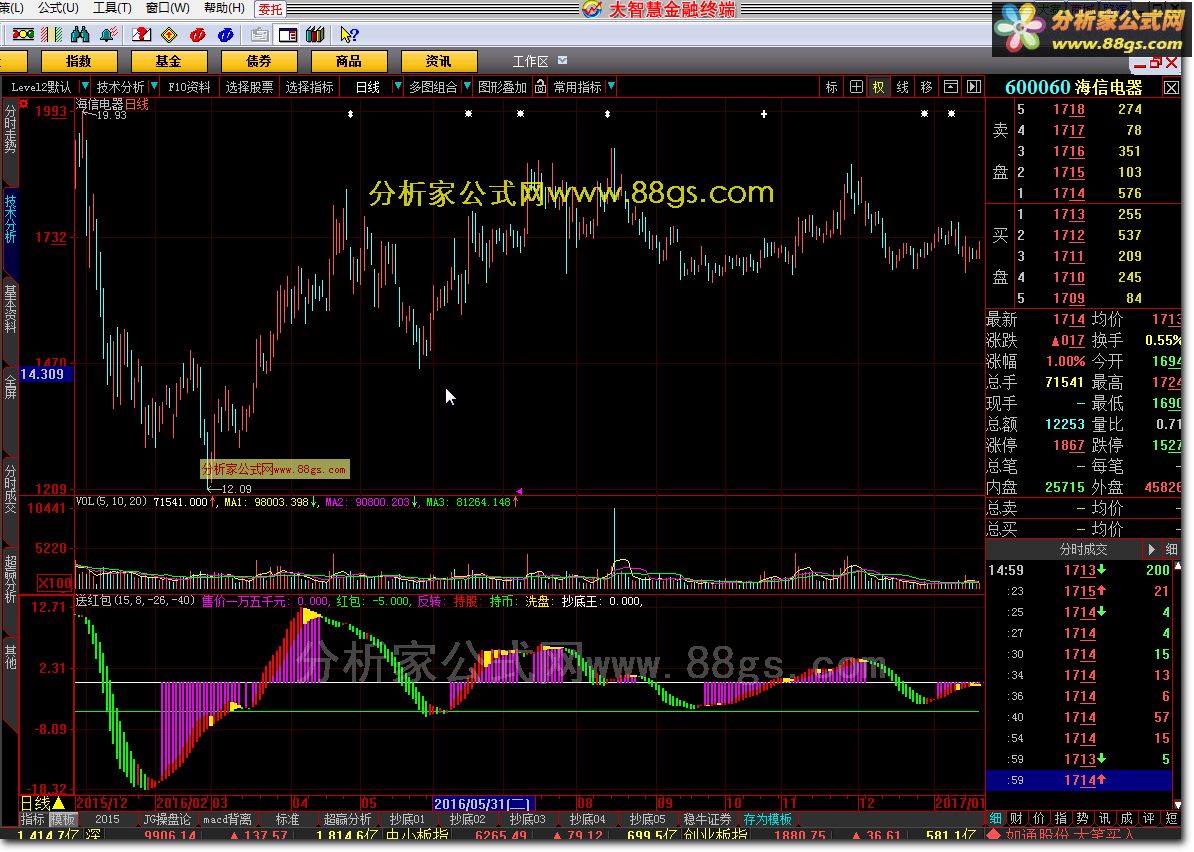Click the 选择指标 button
The image size is (1194, 852).
pos(309,87)
